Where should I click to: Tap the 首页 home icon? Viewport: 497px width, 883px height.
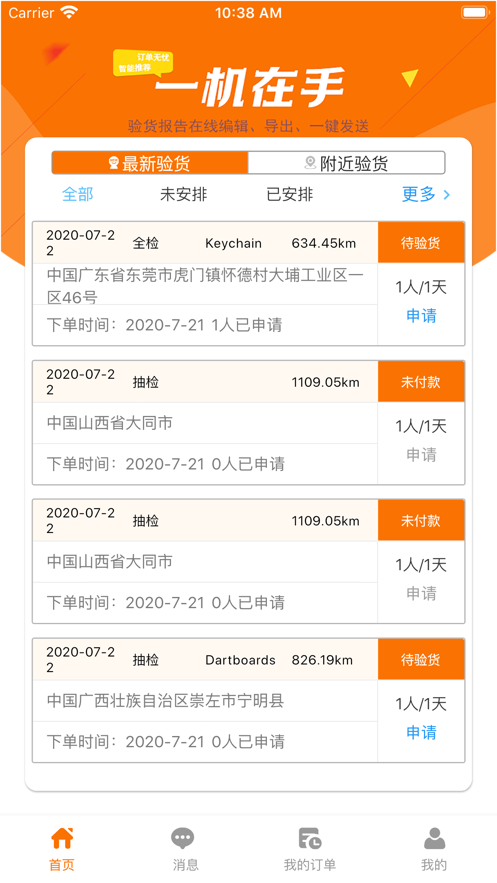[x=62, y=839]
